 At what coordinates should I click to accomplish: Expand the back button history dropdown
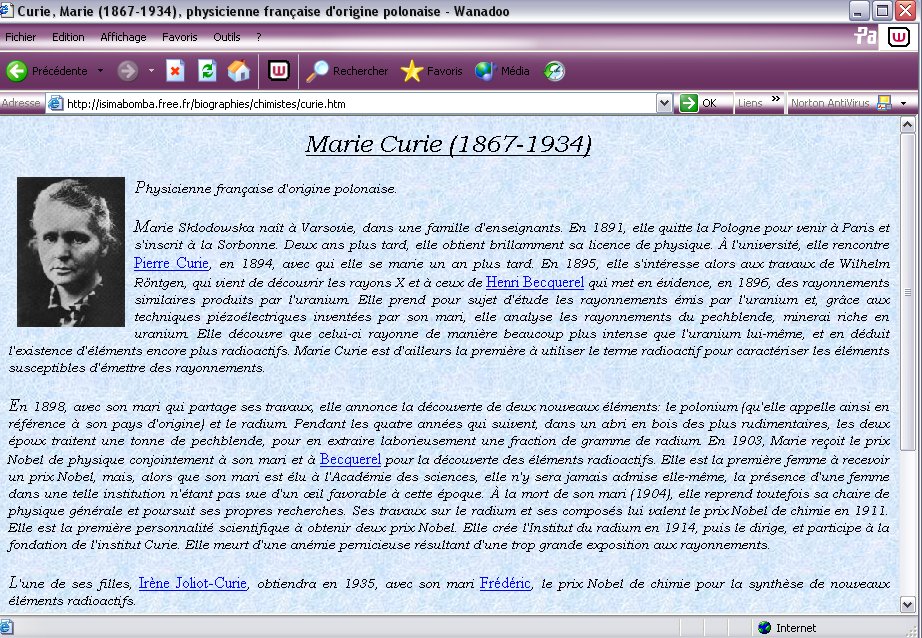[100, 71]
